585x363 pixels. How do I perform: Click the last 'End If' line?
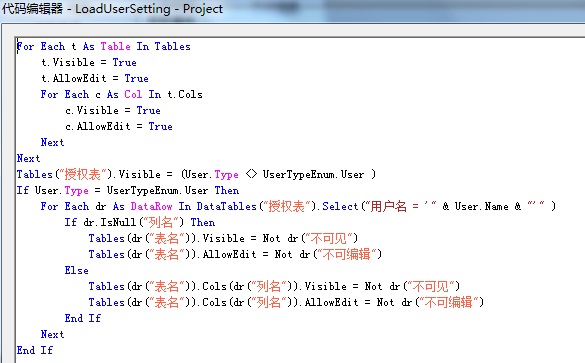[35, 350]
